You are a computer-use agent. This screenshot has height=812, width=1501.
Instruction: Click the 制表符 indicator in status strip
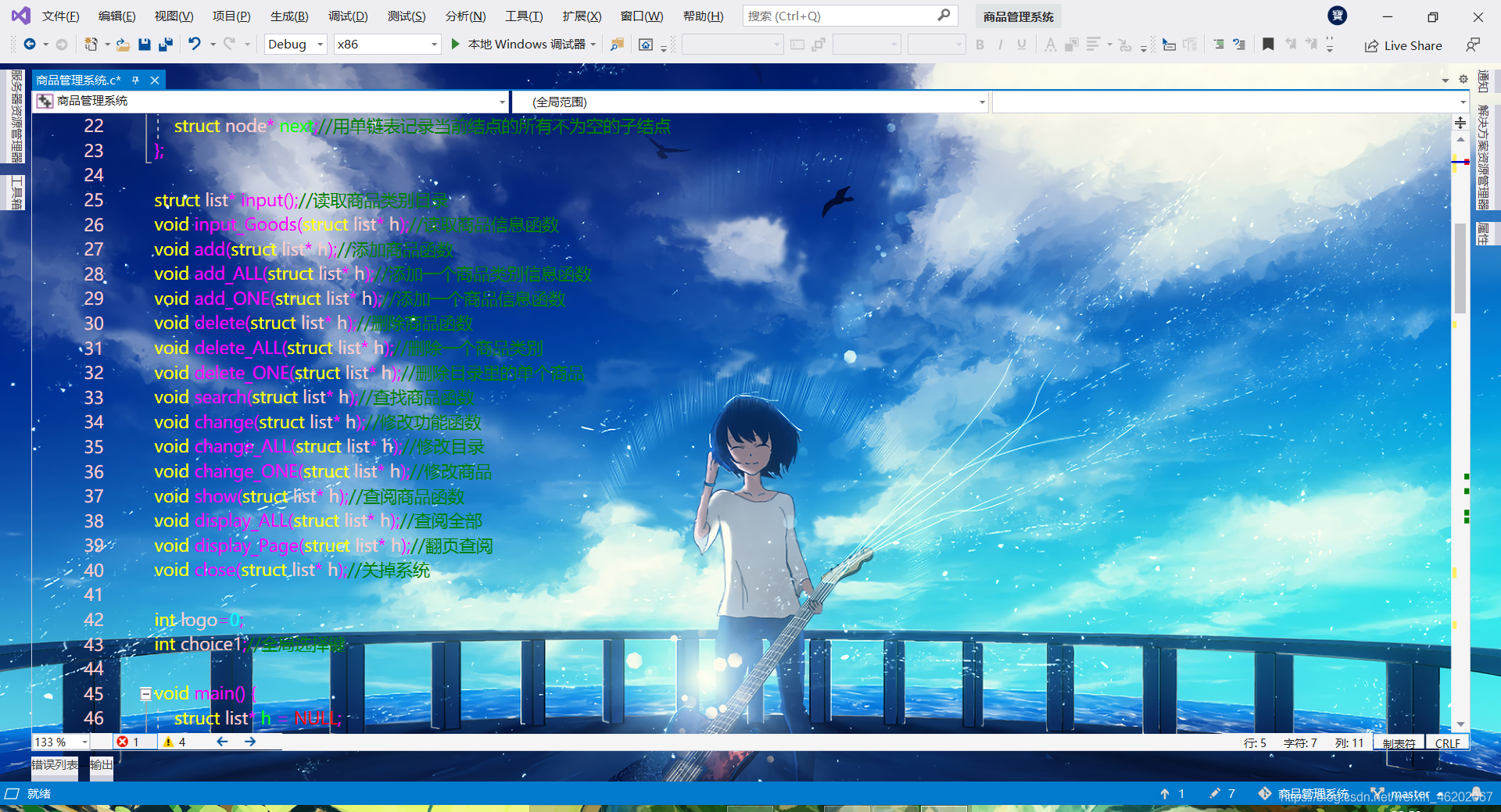click(x=1399, y=743)
